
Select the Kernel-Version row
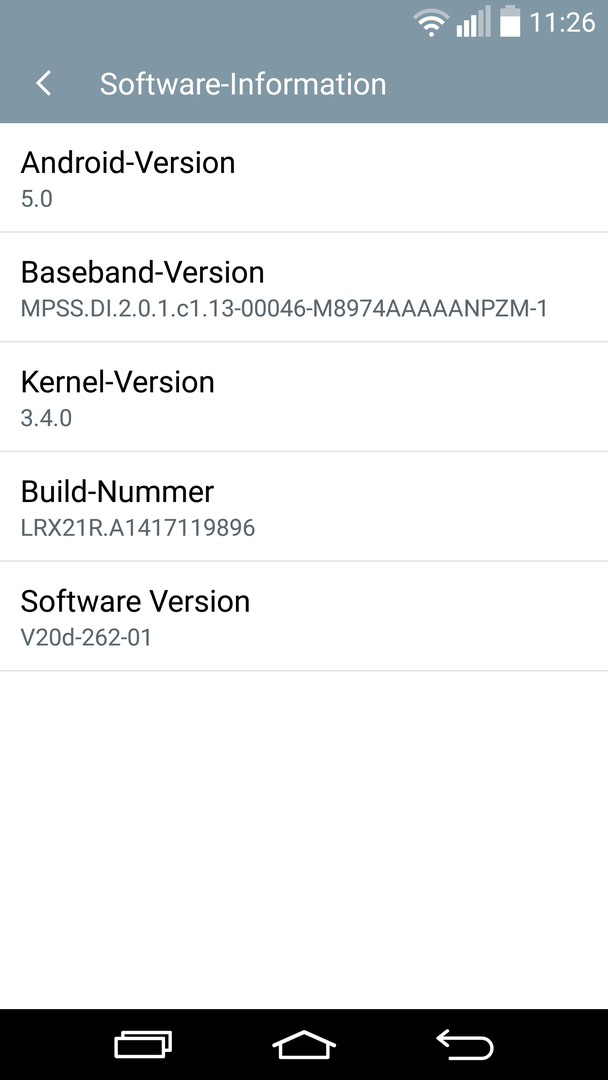(304, 397)
